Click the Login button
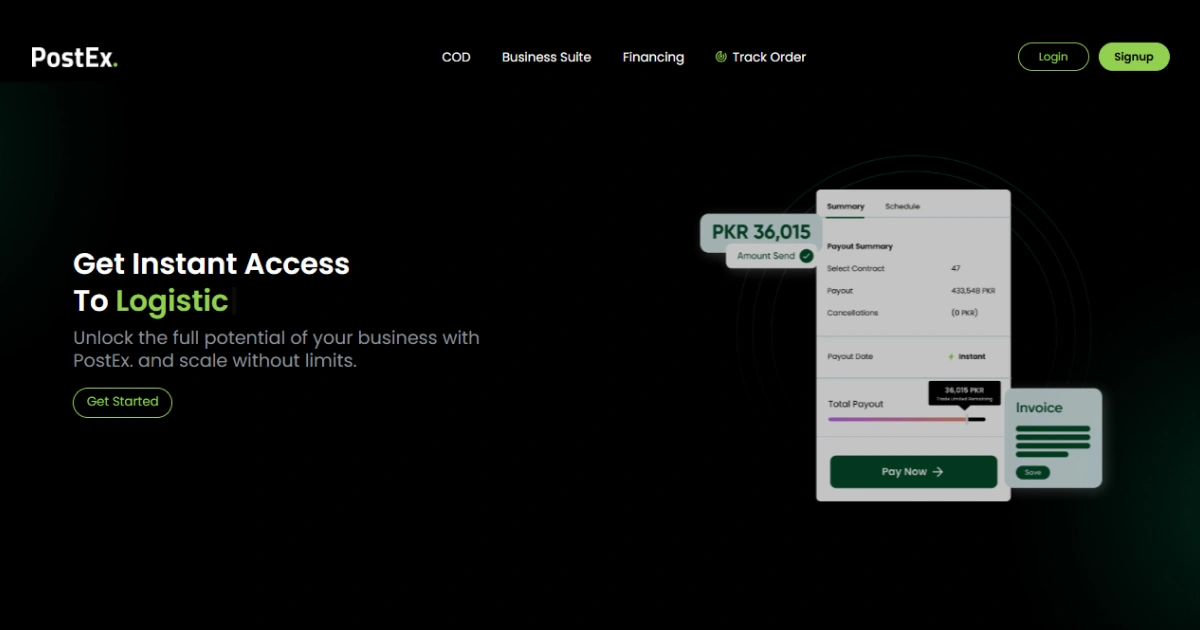The height and width of the screenshot is (630, 1200). [1053, 57]
